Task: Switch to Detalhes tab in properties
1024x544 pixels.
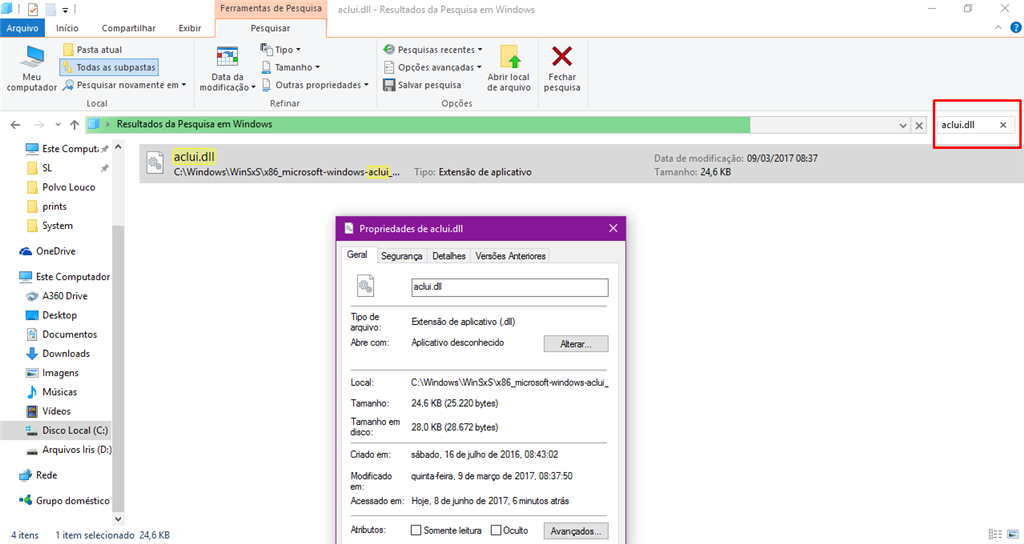Action: pos(449,256)
